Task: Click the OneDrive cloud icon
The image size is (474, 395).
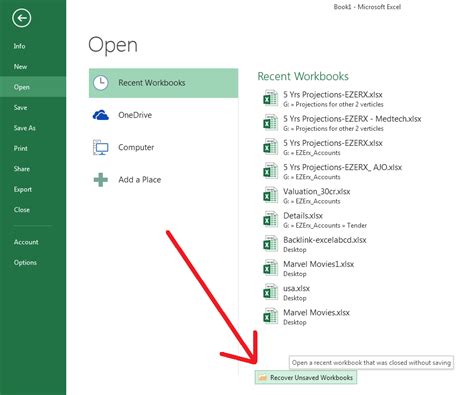Action: (100, 115)
